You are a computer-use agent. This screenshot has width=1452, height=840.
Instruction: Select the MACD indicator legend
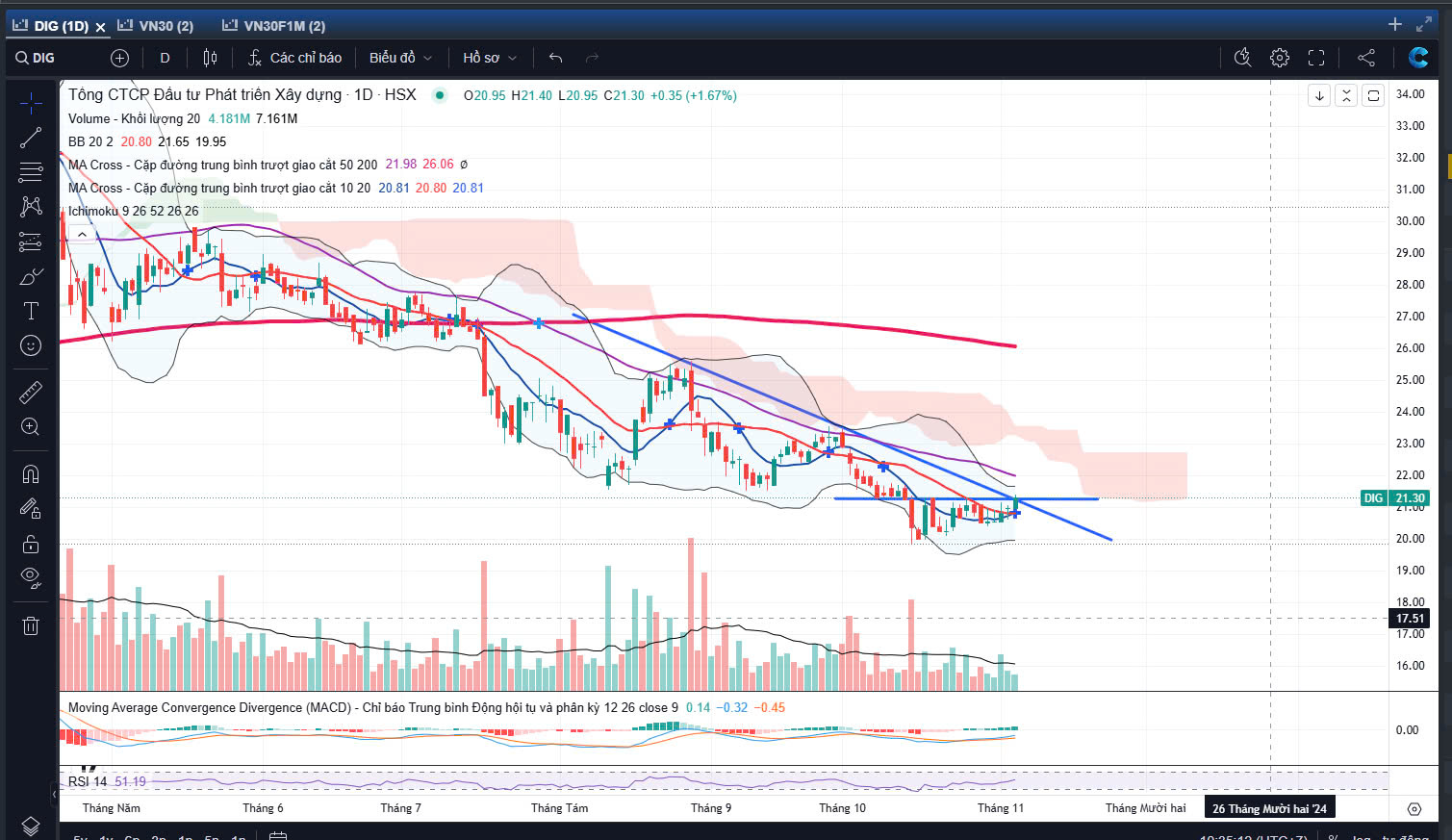click(x=372, y=707)
